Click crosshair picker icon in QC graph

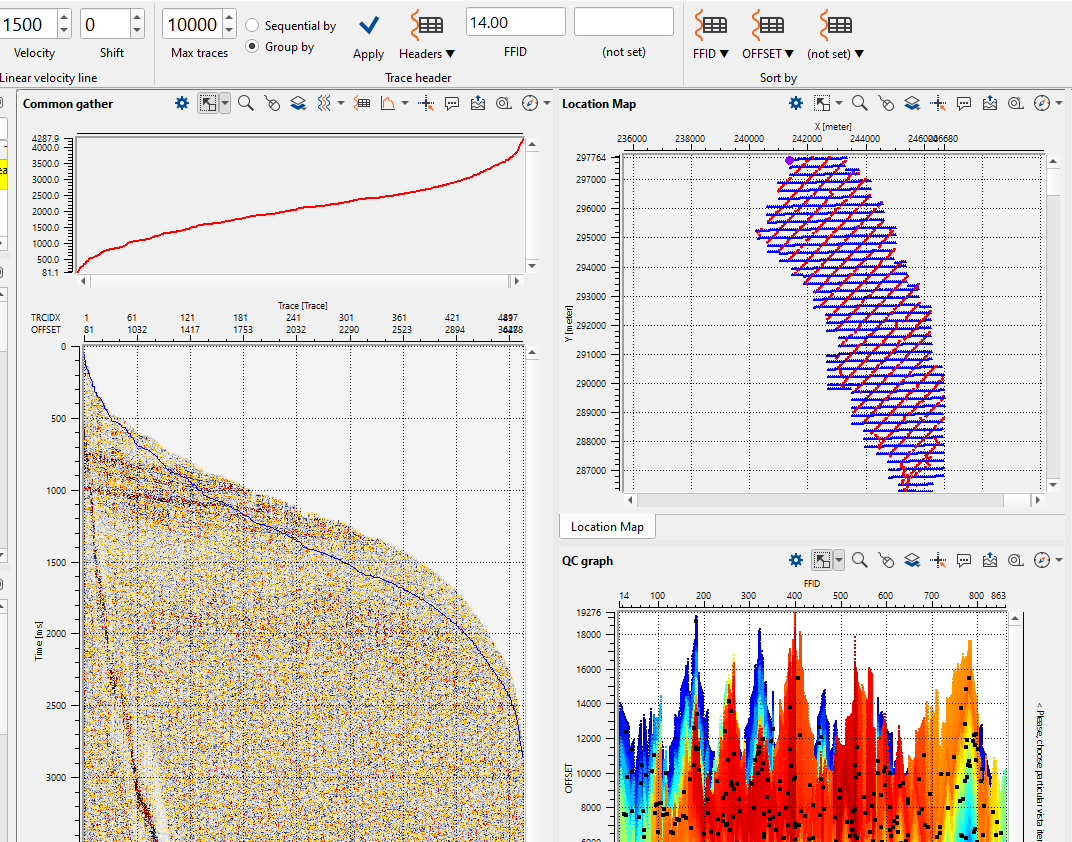coord(938,561)
